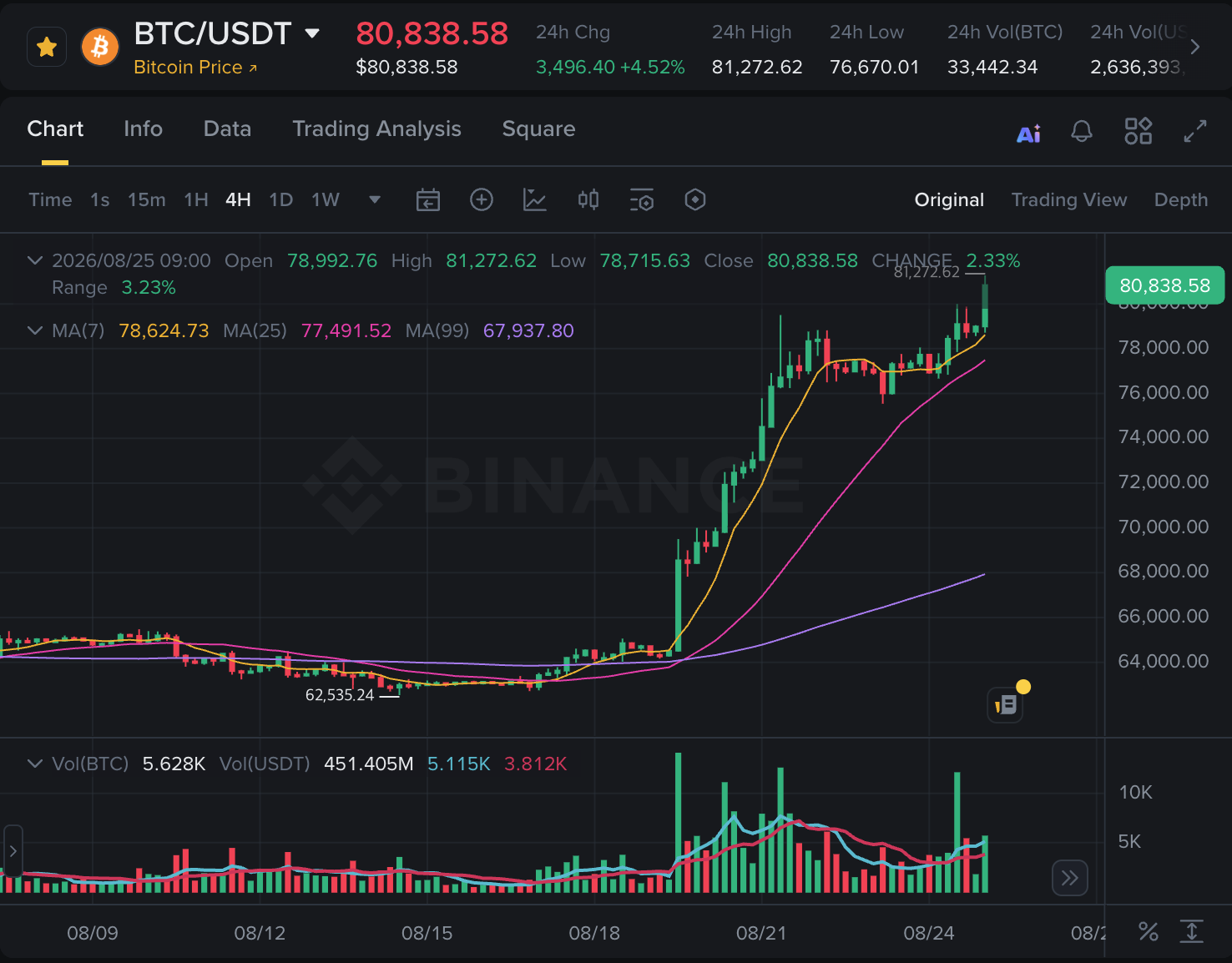
Task: Collapse the Vol(BTC) indicator row
Action: 35,764
